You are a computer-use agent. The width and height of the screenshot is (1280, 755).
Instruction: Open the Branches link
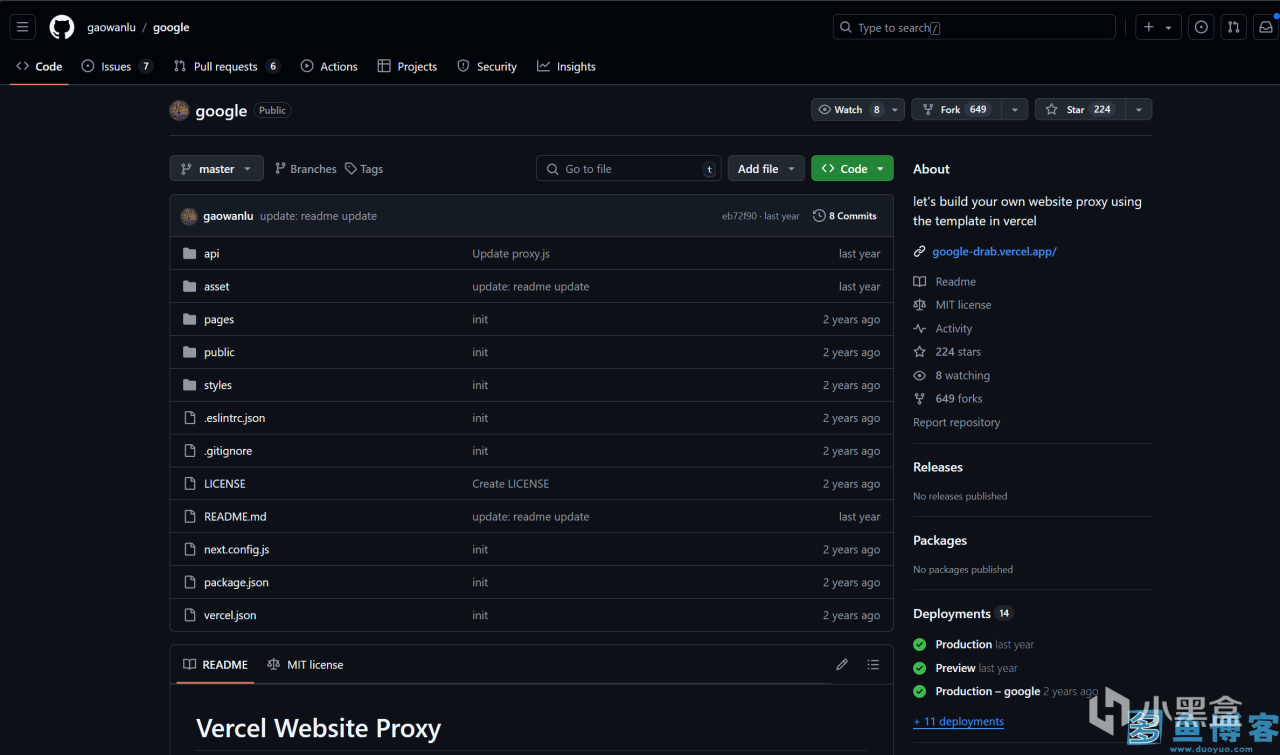306,169
